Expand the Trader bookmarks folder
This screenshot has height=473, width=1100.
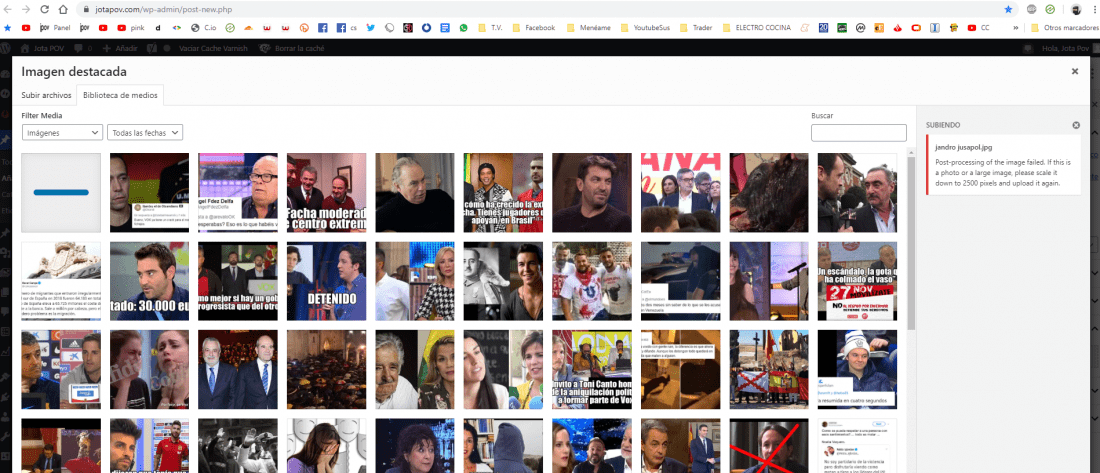point(696,28)
